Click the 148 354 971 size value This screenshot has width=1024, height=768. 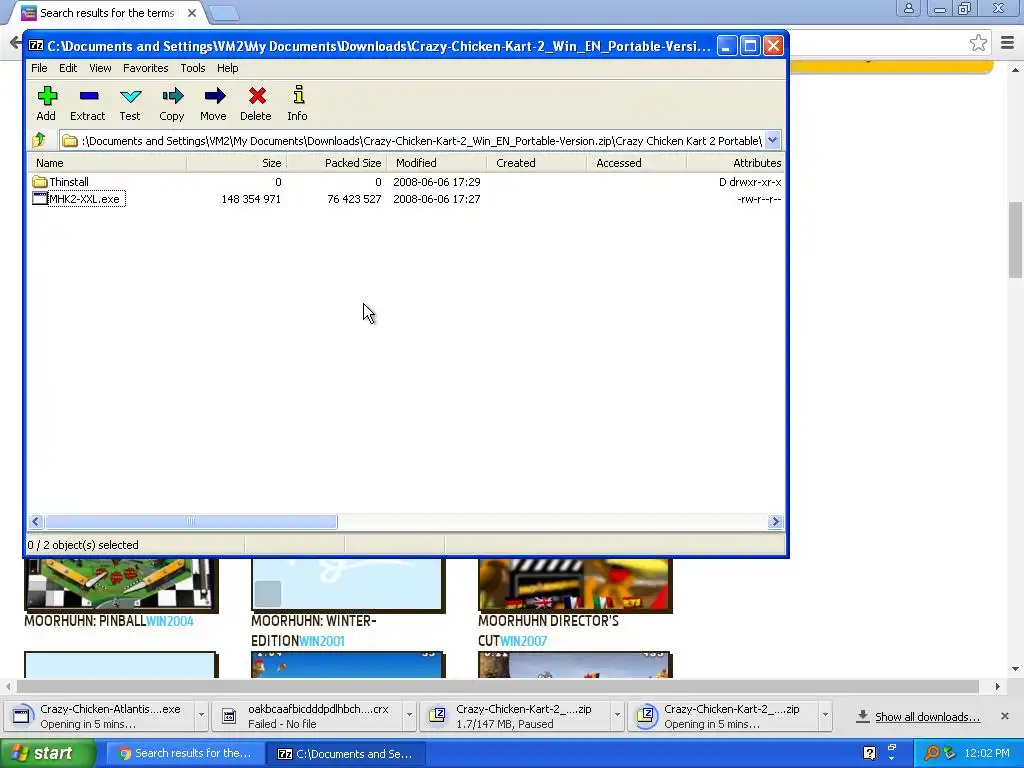point(251,199)
